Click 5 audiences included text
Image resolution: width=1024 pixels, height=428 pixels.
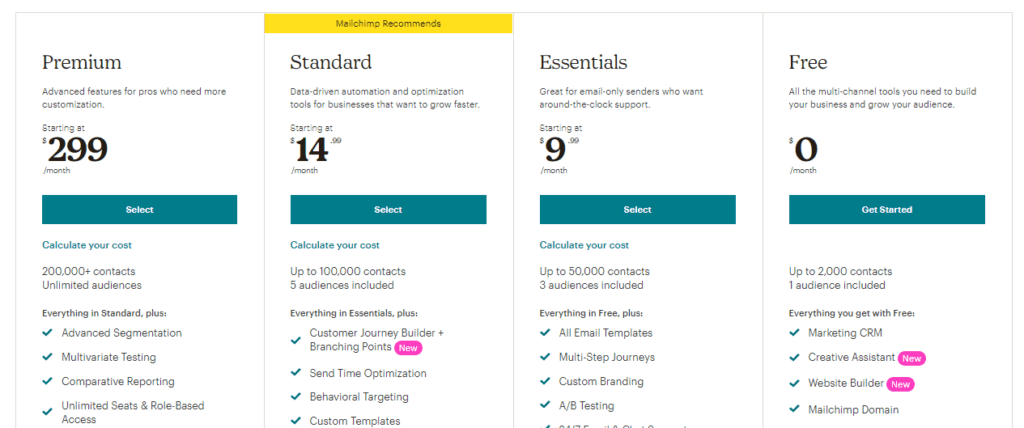[342, 285]
